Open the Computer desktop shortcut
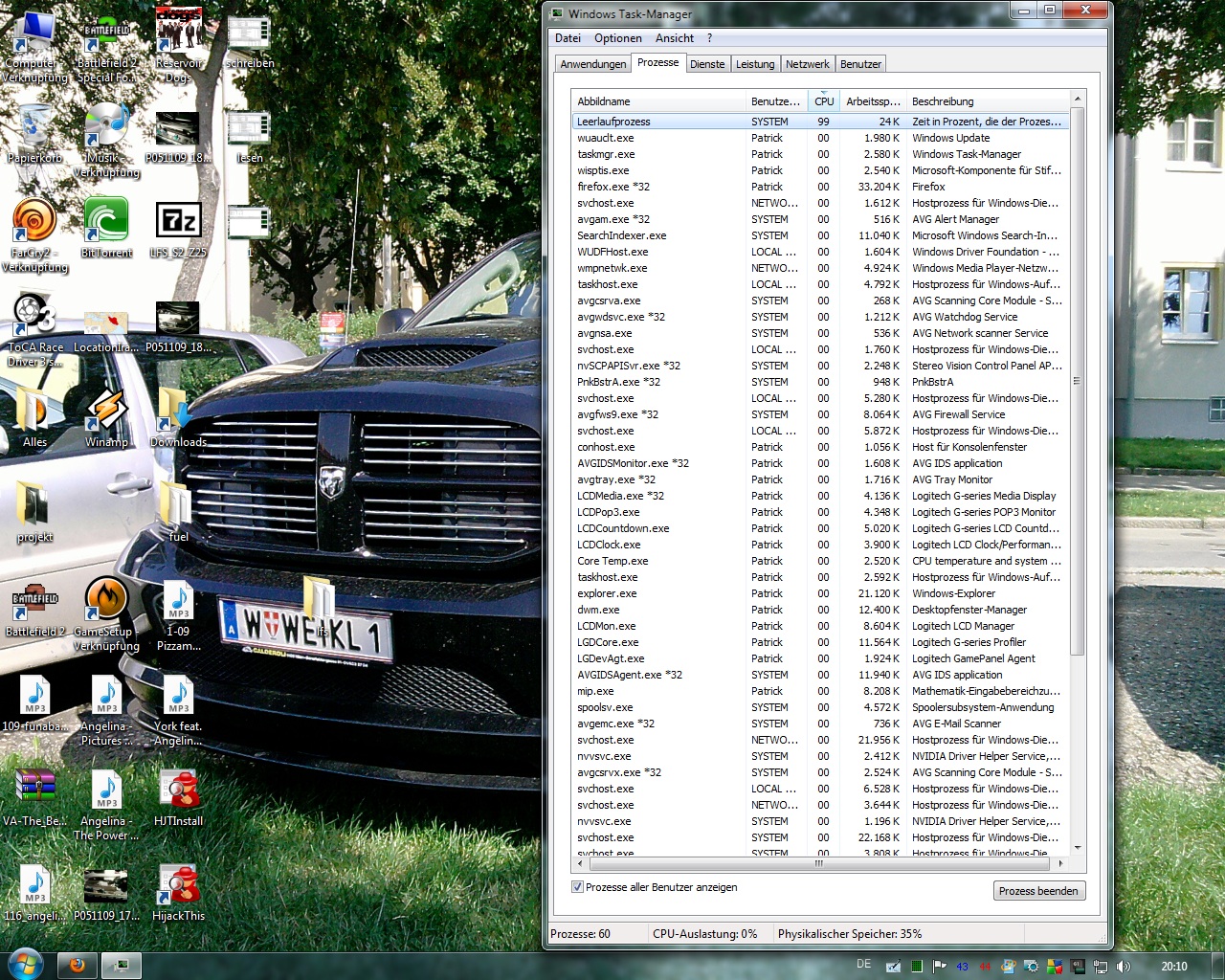Image resolution: width=1225 pixels, height=980 pixels. click(x=34, y=45)
